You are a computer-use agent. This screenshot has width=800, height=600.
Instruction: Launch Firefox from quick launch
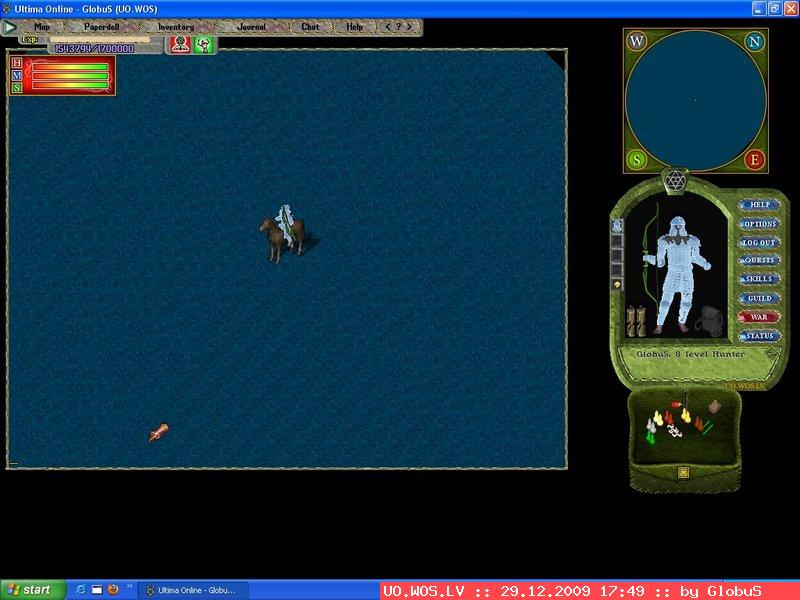coord(113,590)
